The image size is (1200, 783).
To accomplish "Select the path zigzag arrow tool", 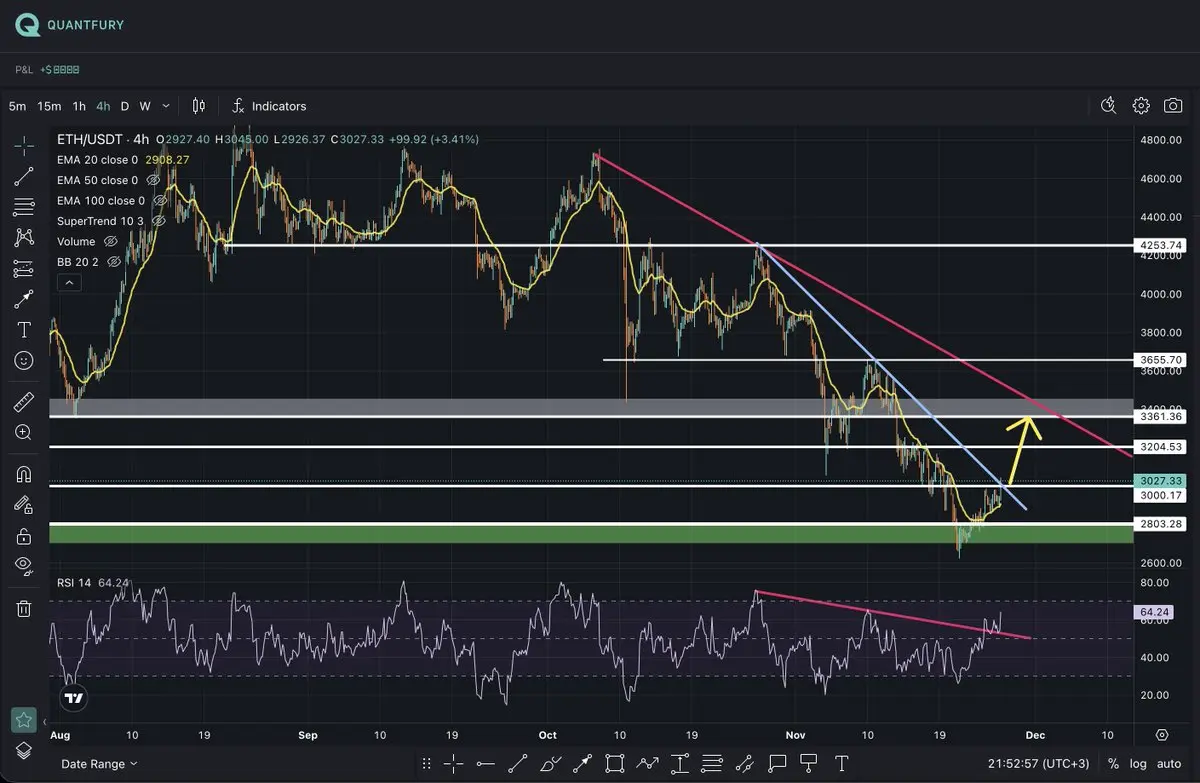I will 648,763.
